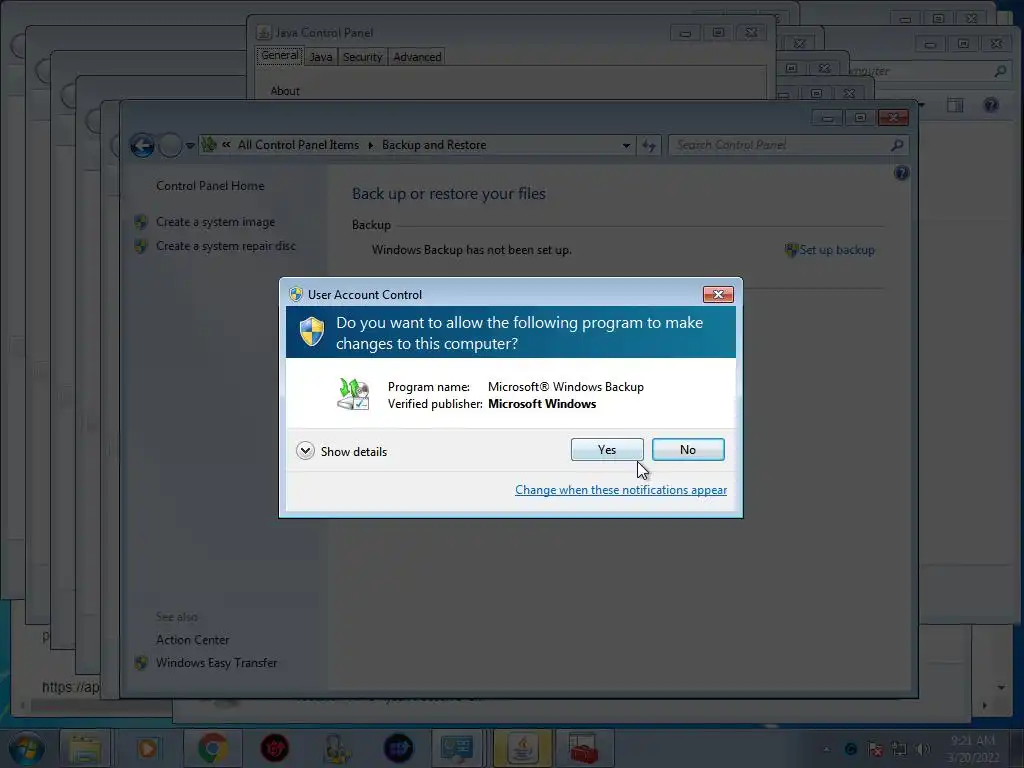The image size is (1024, 768).
Task: Open 'Change when these notifications appear' link
Action: [x=620, y=490]
